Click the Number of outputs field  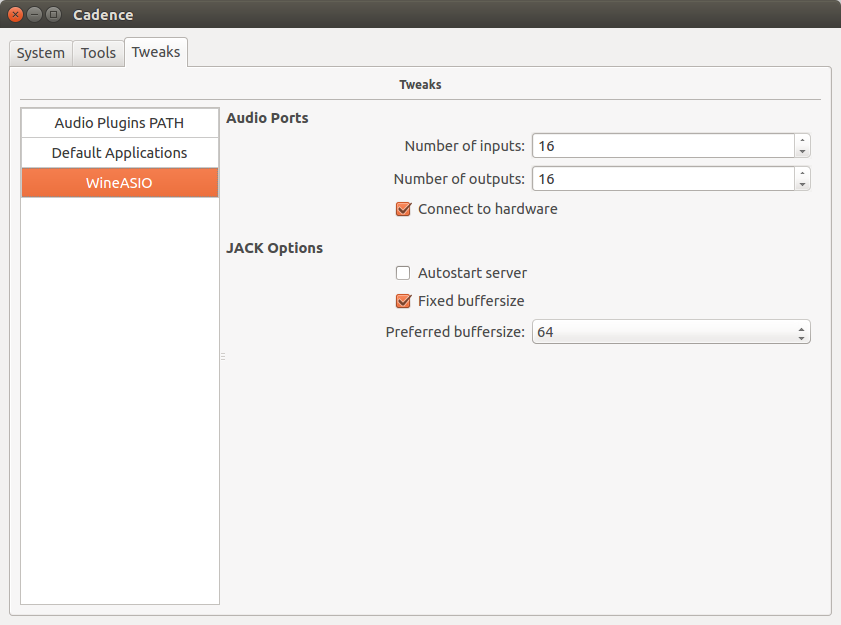(x=663, y=179)
